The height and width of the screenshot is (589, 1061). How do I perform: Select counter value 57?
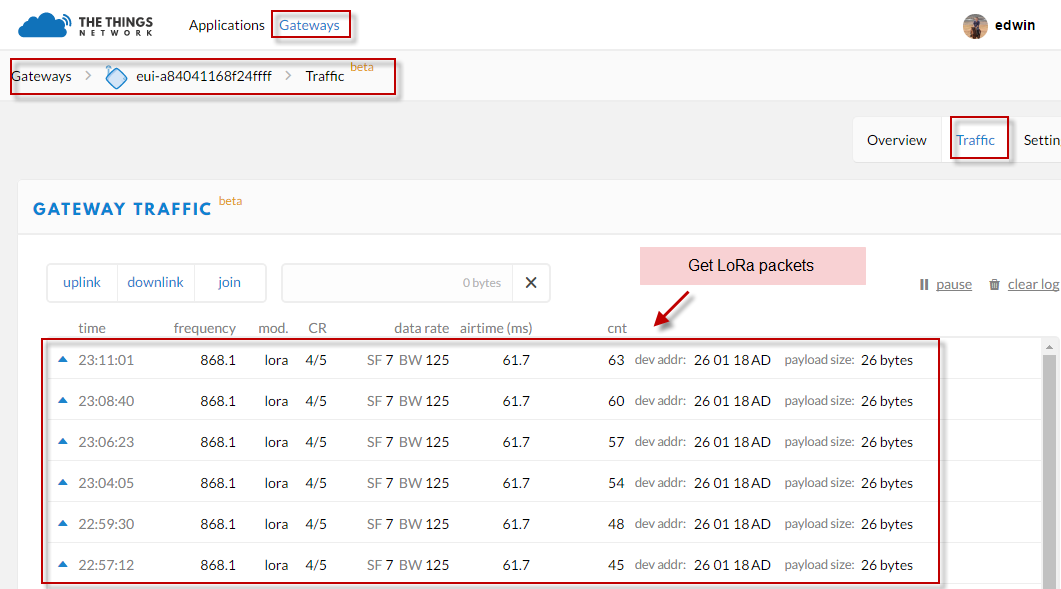[x=616, y=442]
